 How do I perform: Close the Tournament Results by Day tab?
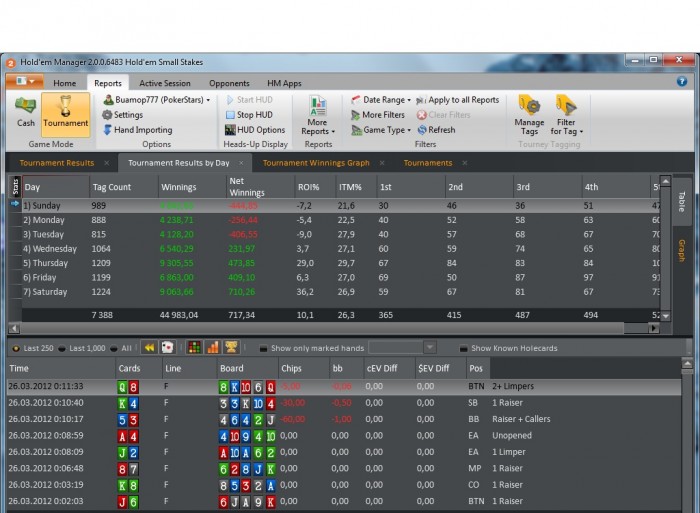tap(242, 163)
